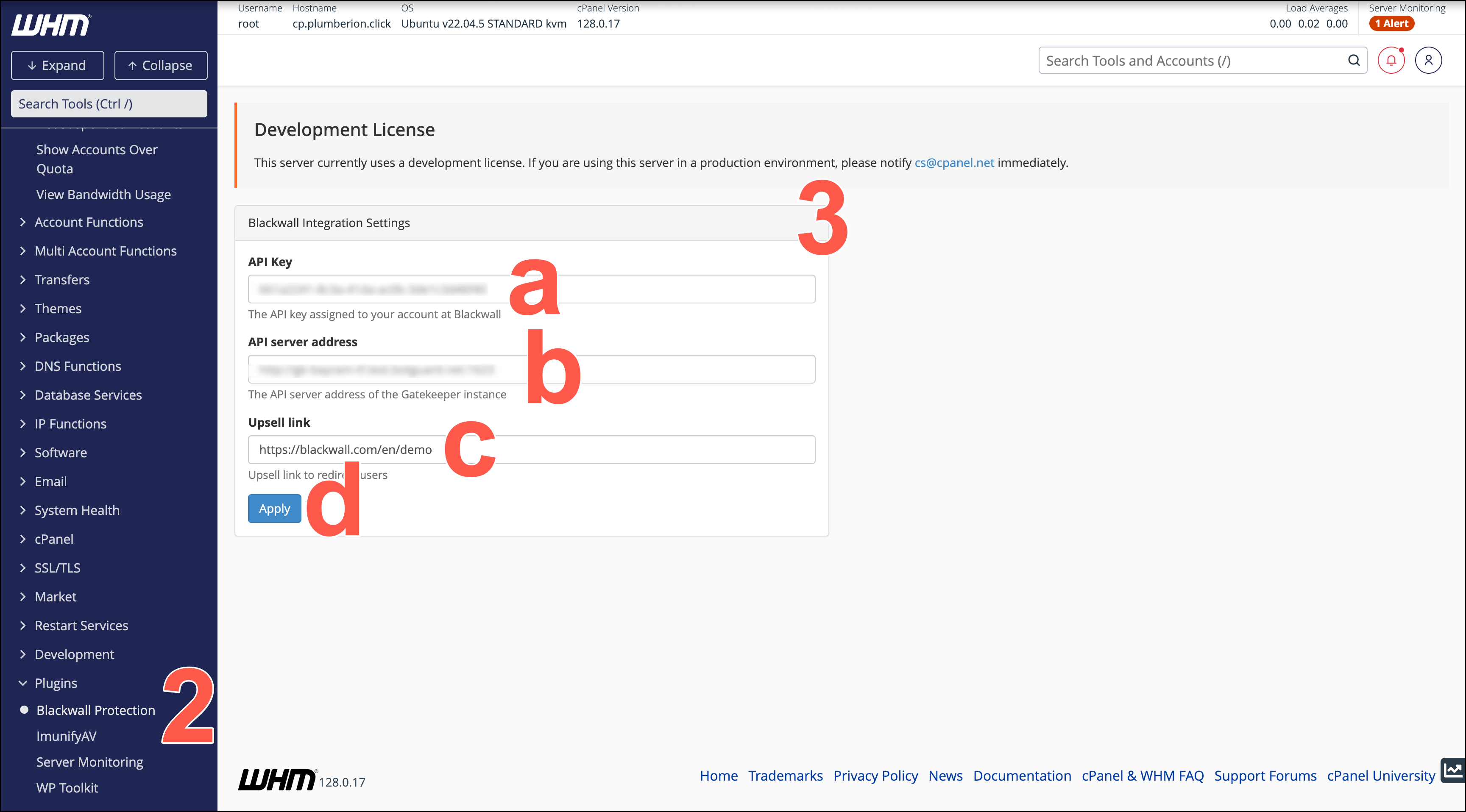Open the Support Forums link

point(1265,776)
